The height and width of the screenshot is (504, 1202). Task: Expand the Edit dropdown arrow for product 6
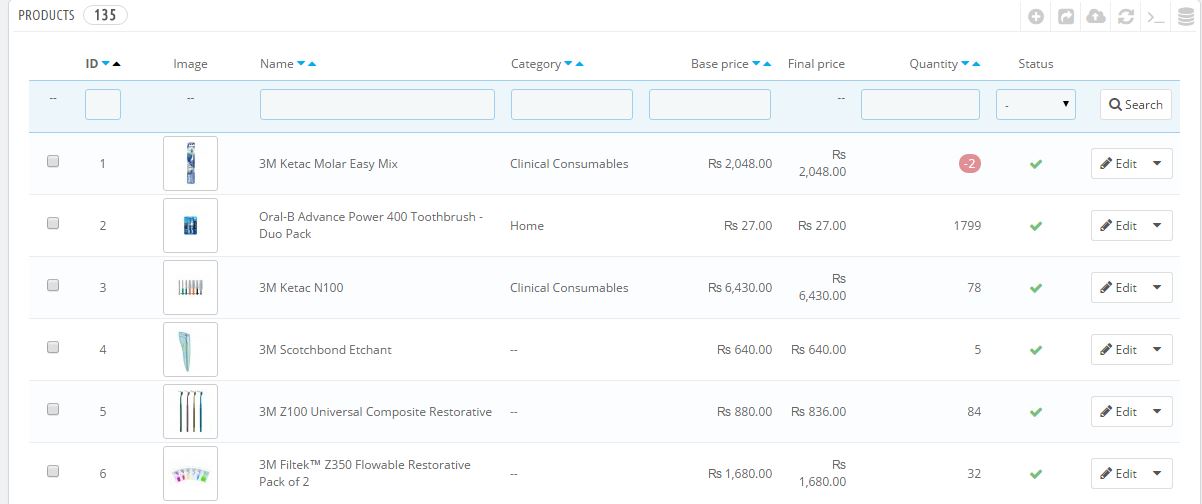coord(1157,473)
